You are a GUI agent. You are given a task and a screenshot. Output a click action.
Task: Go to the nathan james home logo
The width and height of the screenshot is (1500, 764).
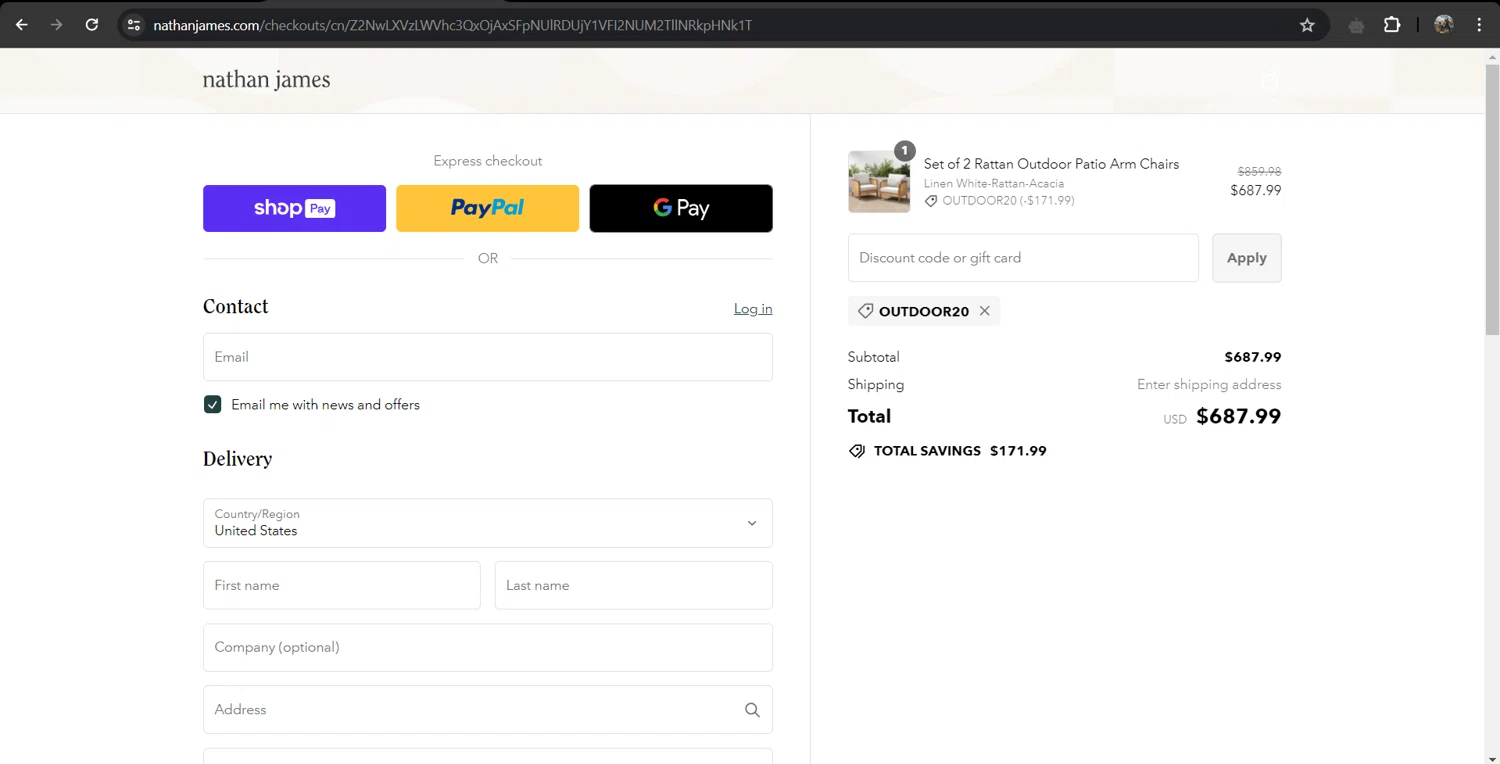[x=266, y=80]
